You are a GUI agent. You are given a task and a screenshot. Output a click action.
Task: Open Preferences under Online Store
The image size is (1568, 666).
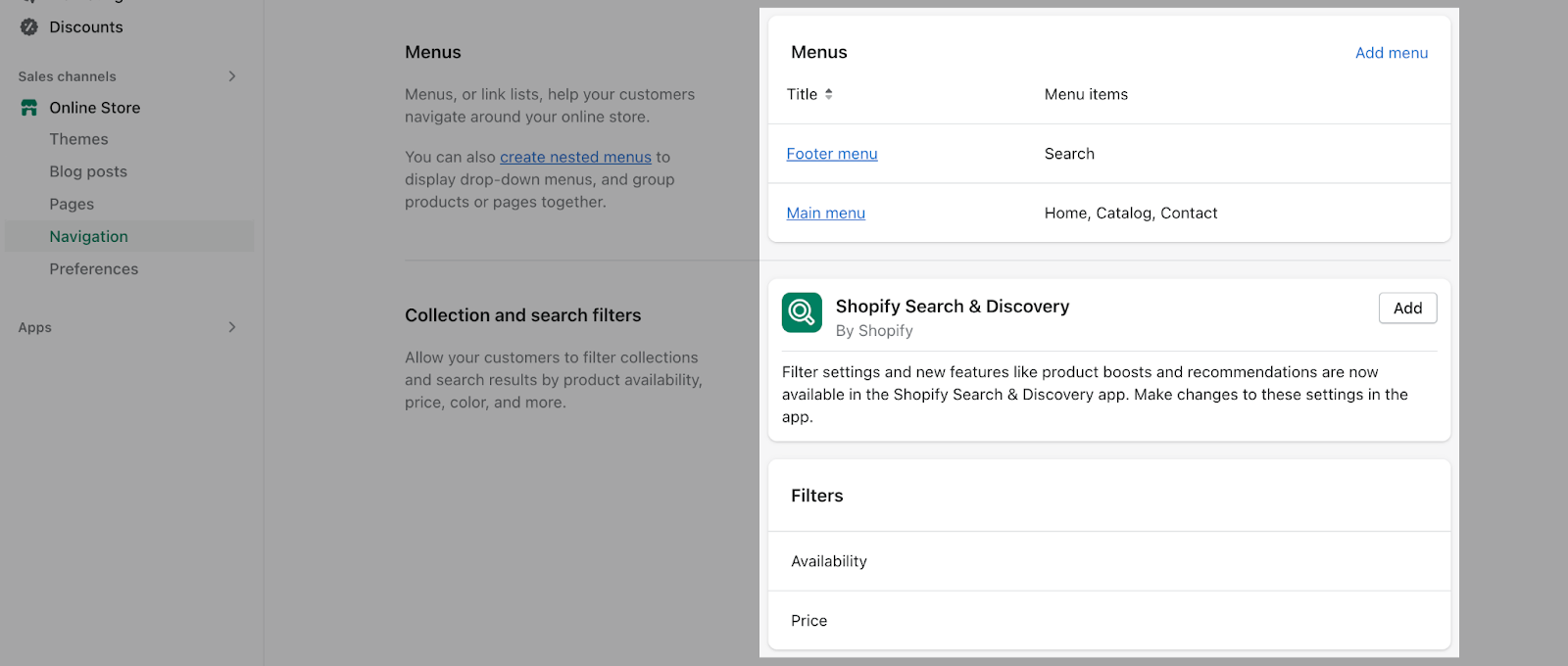(x=94, y=268)
